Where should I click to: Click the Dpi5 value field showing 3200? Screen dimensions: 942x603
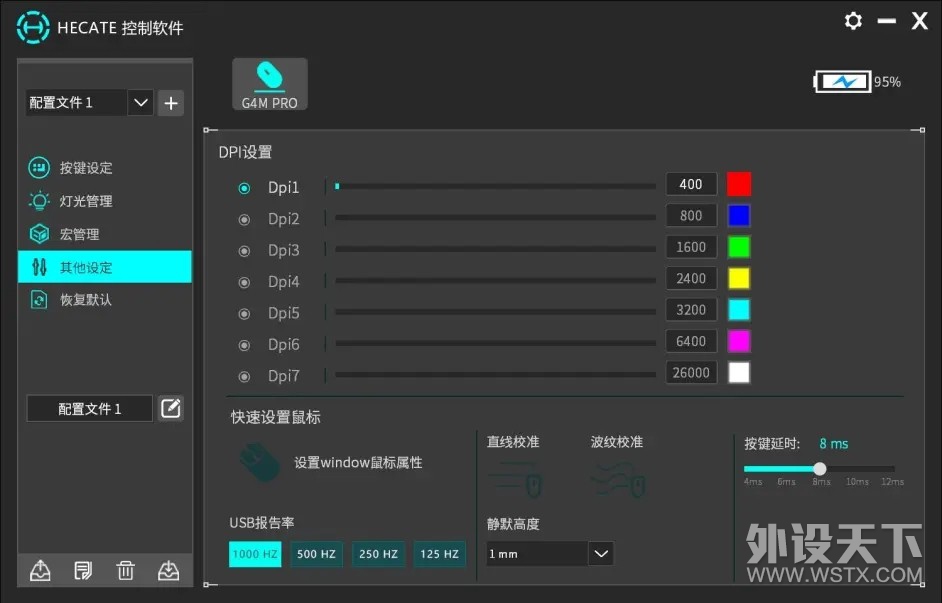tap(691, 310)
